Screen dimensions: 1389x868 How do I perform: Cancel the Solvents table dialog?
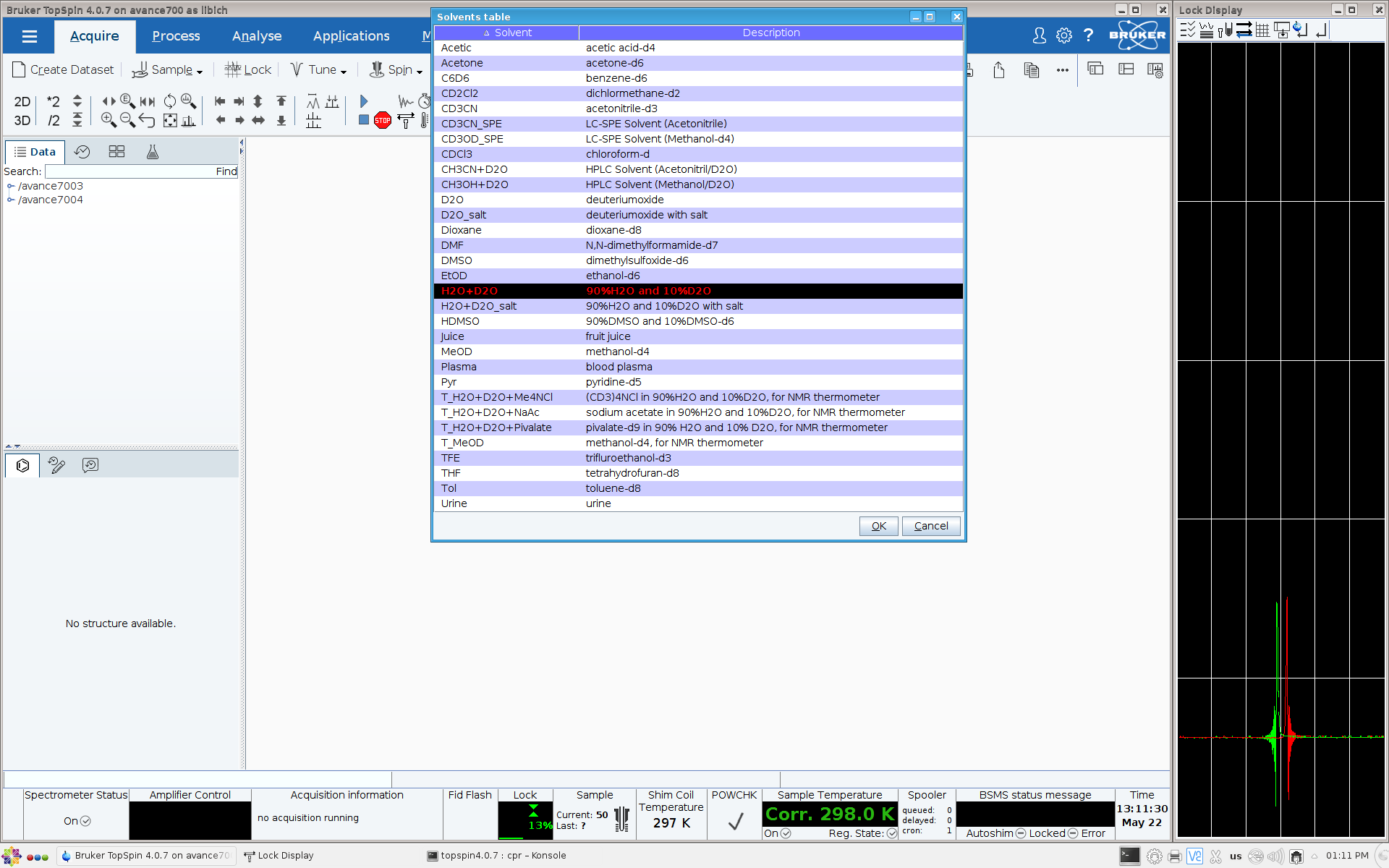(931, 526)
